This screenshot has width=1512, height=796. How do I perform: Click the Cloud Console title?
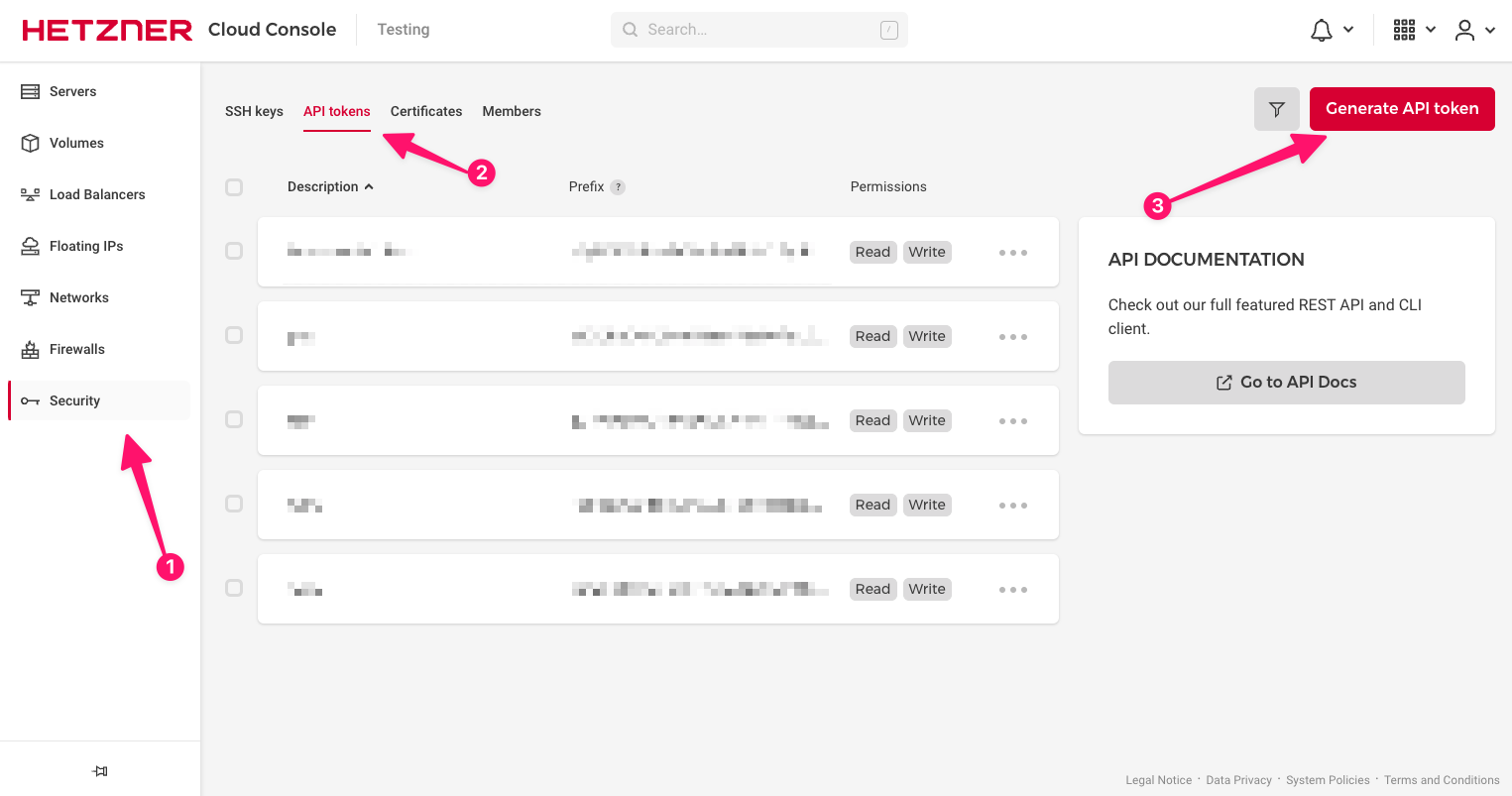272,30
